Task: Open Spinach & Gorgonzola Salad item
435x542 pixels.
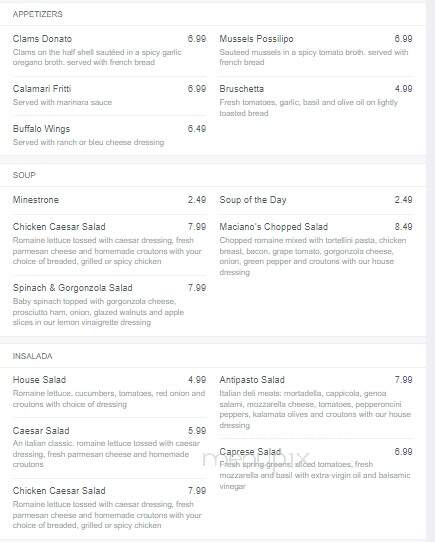Action: tap(73, 288)
